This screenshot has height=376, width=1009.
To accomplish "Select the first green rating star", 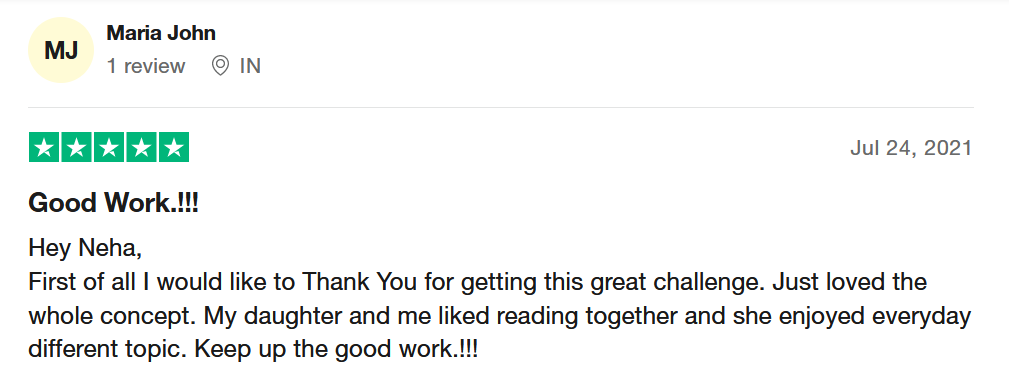I will [44, 147].
